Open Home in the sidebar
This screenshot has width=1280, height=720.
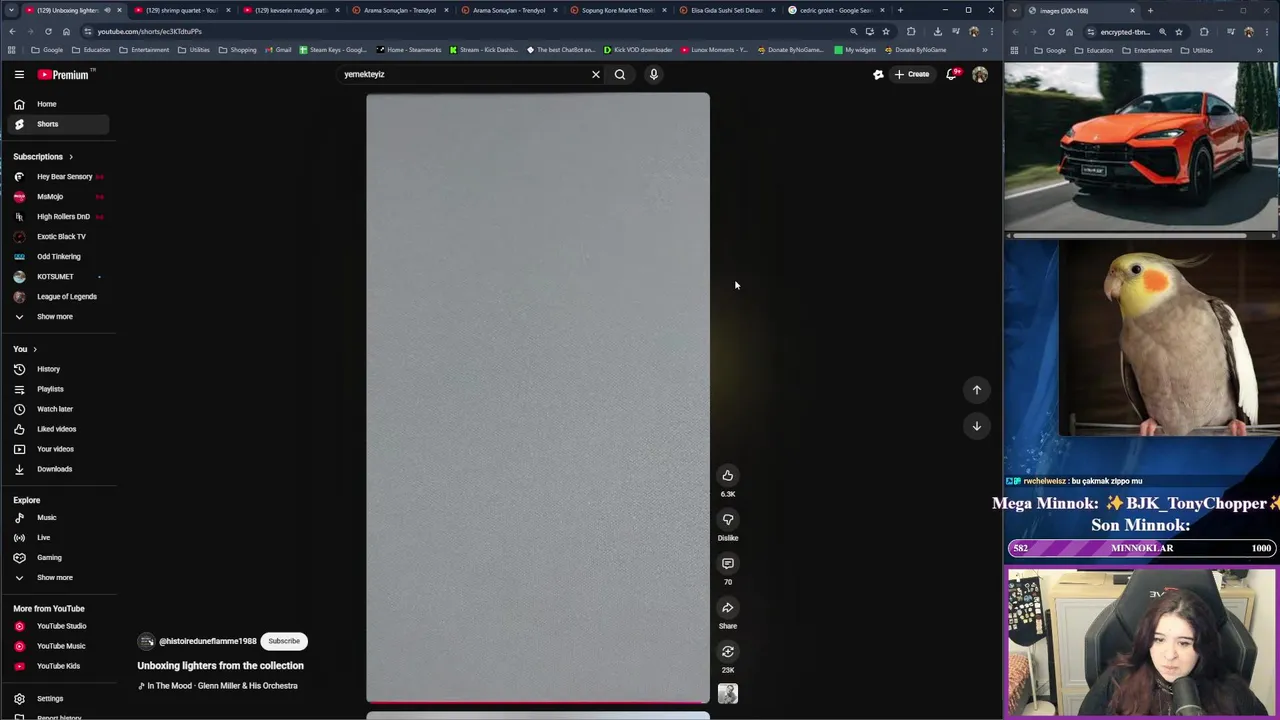tap(60, 104)
